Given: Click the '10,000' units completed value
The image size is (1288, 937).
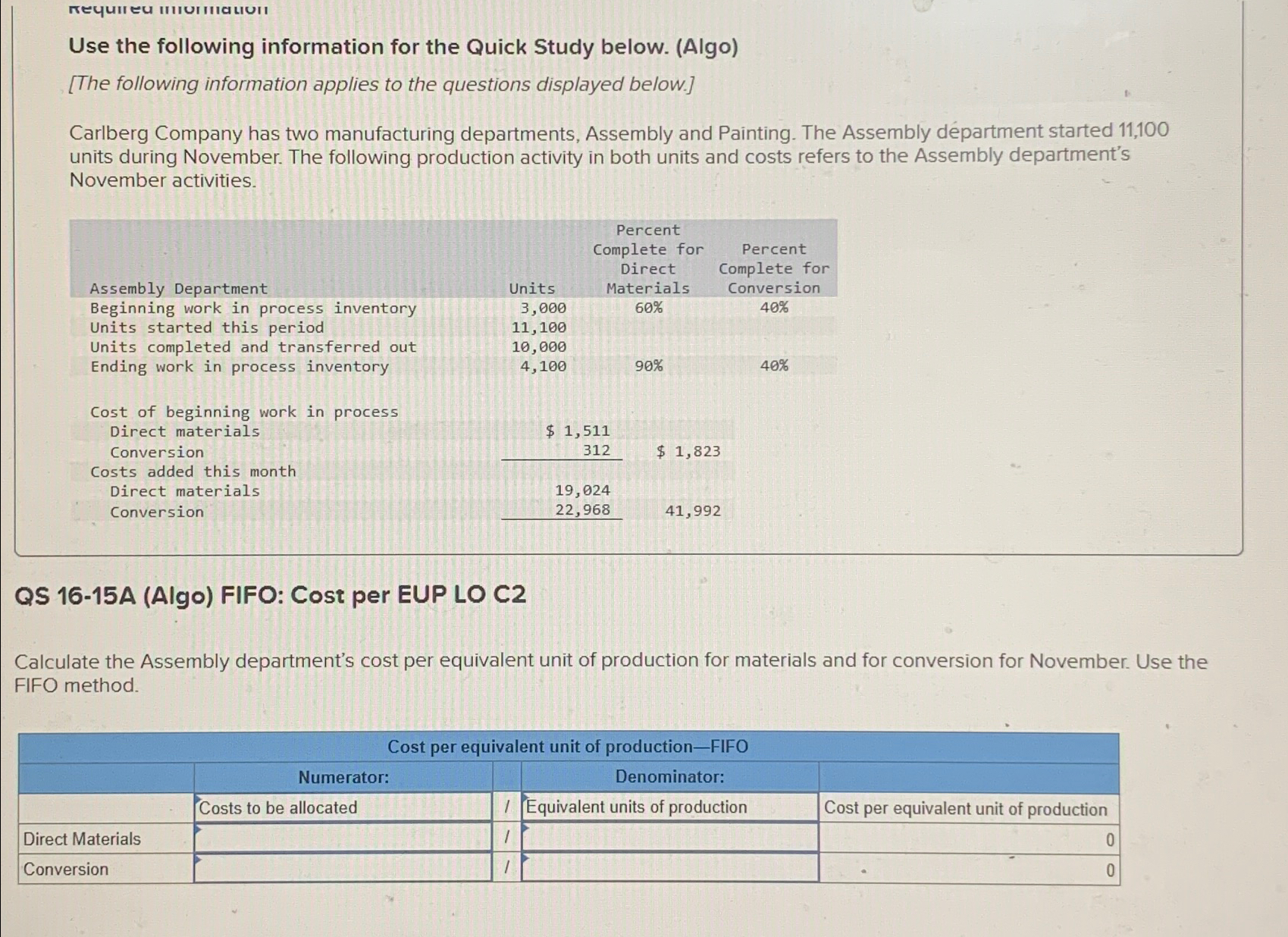Looking at the screenshot, I should 538,347.
